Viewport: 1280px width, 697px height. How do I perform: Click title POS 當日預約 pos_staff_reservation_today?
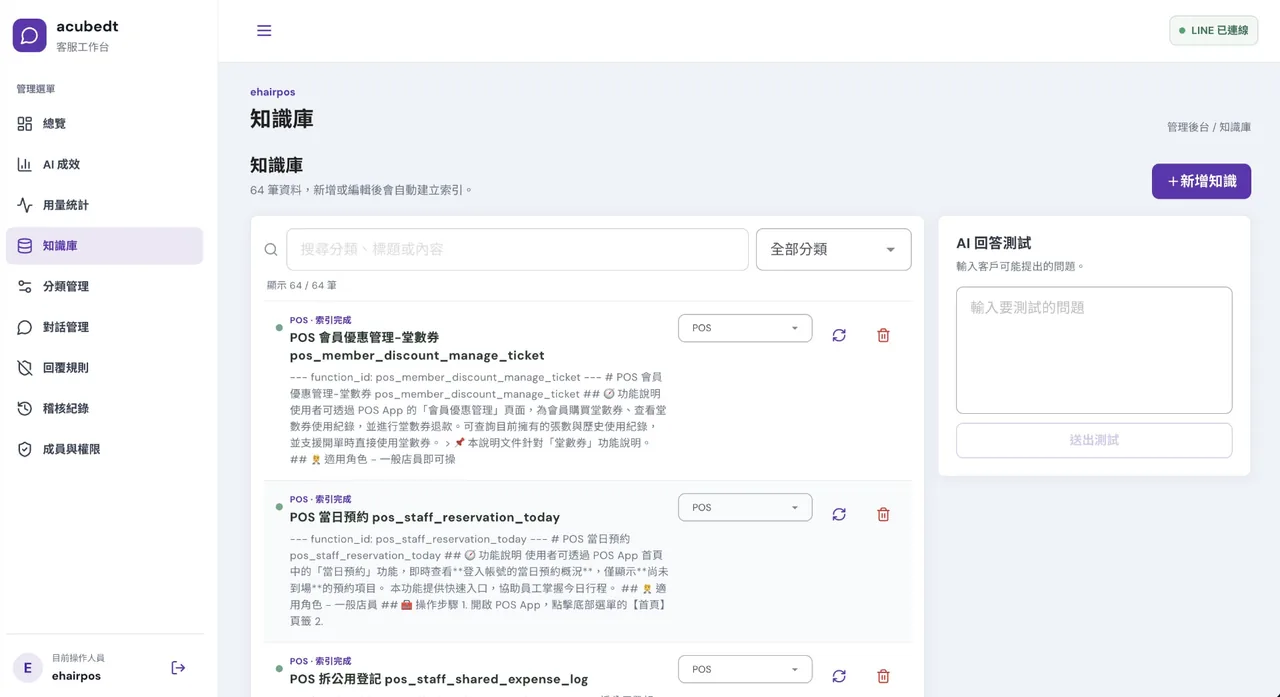[425, 517]
